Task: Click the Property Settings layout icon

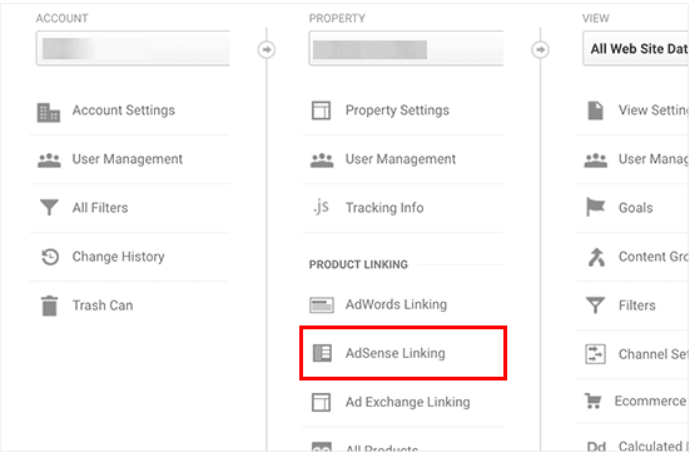Action: coord(321,110)
